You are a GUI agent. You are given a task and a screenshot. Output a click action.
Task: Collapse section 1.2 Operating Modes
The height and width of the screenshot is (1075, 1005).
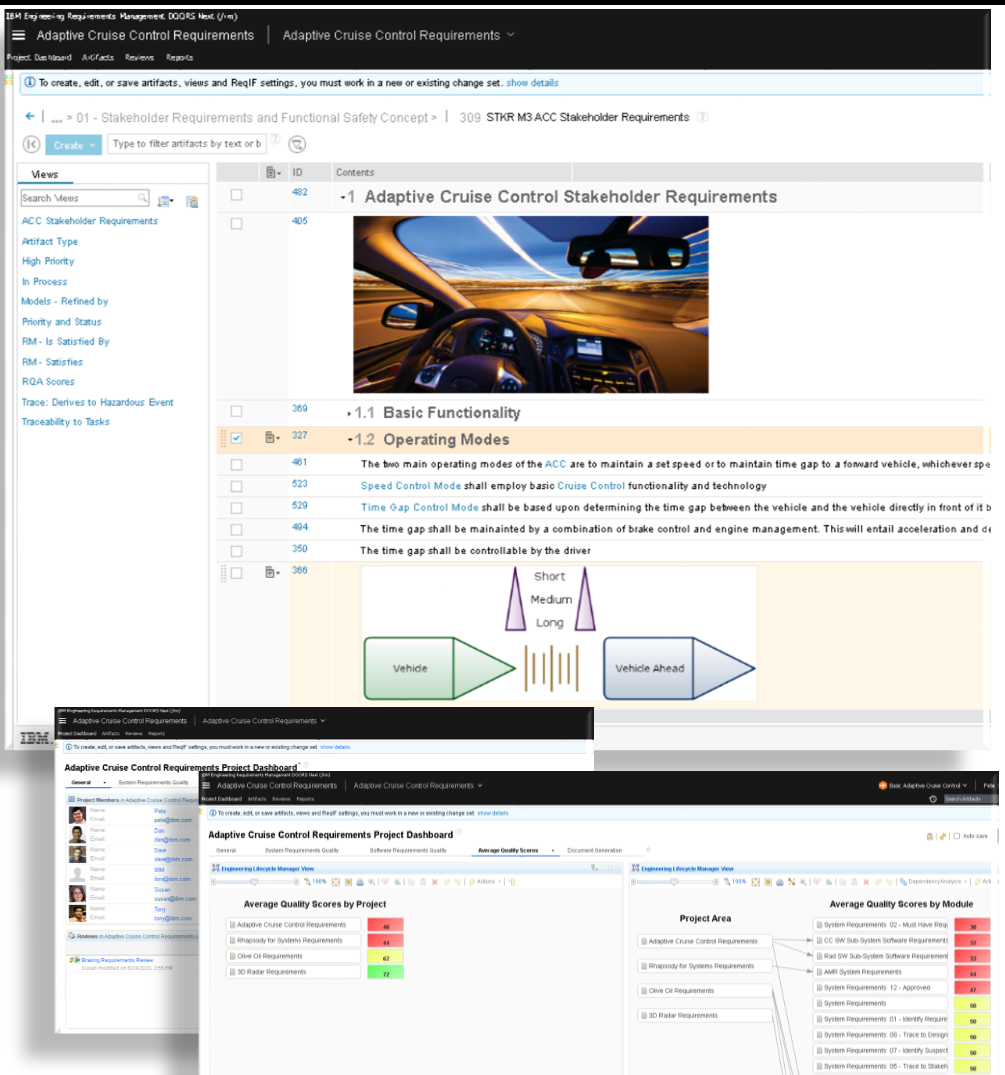pos(350,440)
